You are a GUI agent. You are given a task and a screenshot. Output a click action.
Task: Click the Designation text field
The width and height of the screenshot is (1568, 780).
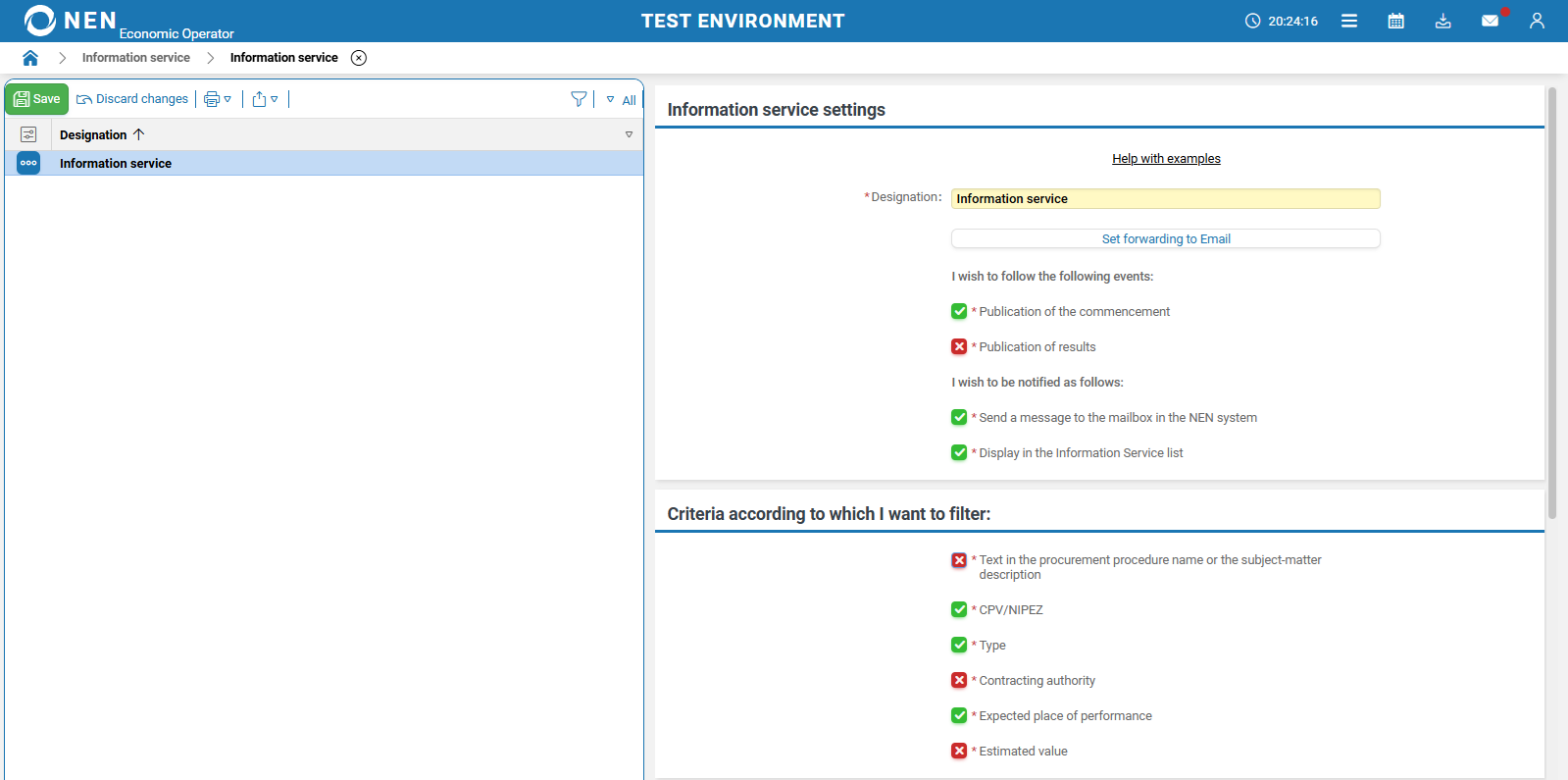click(1165, 199)
